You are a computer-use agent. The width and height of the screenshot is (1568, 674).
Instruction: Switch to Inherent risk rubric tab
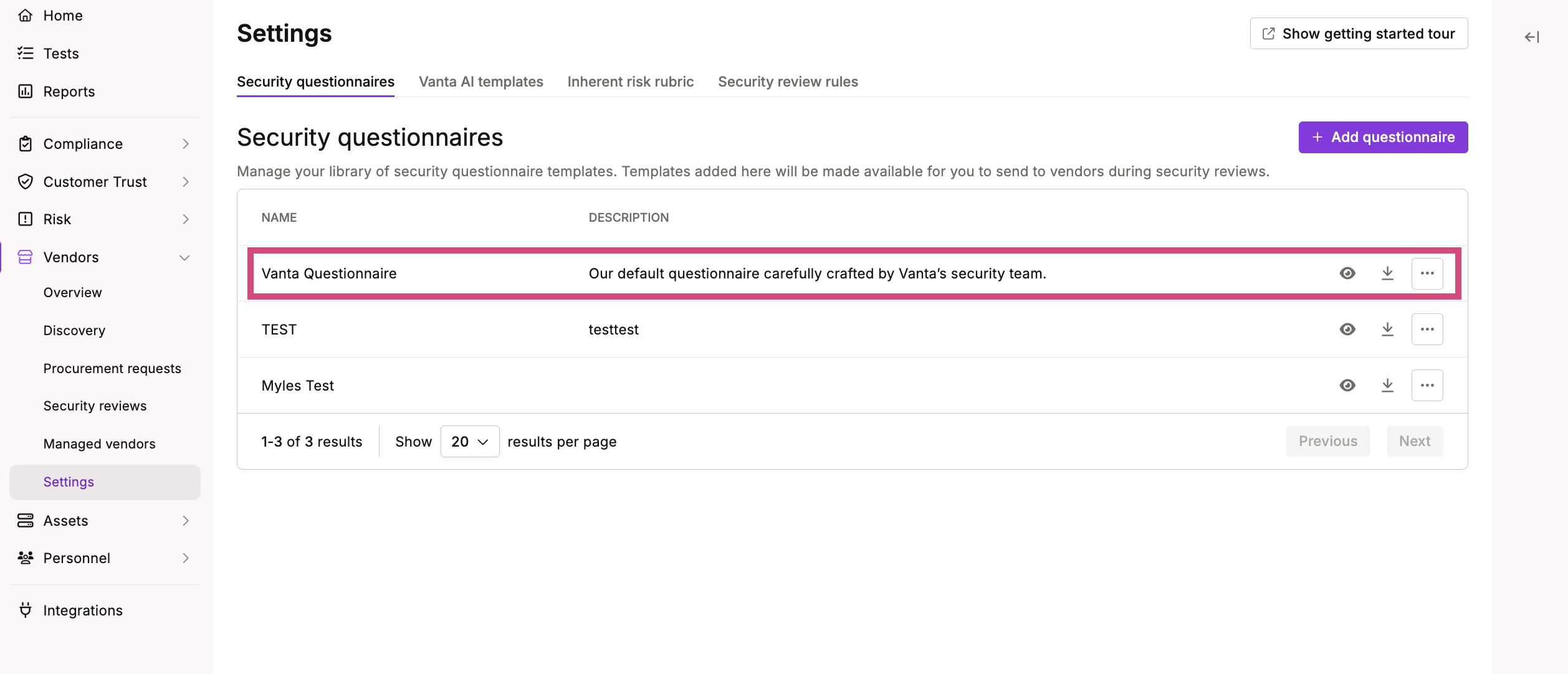(x=631, y=82)
